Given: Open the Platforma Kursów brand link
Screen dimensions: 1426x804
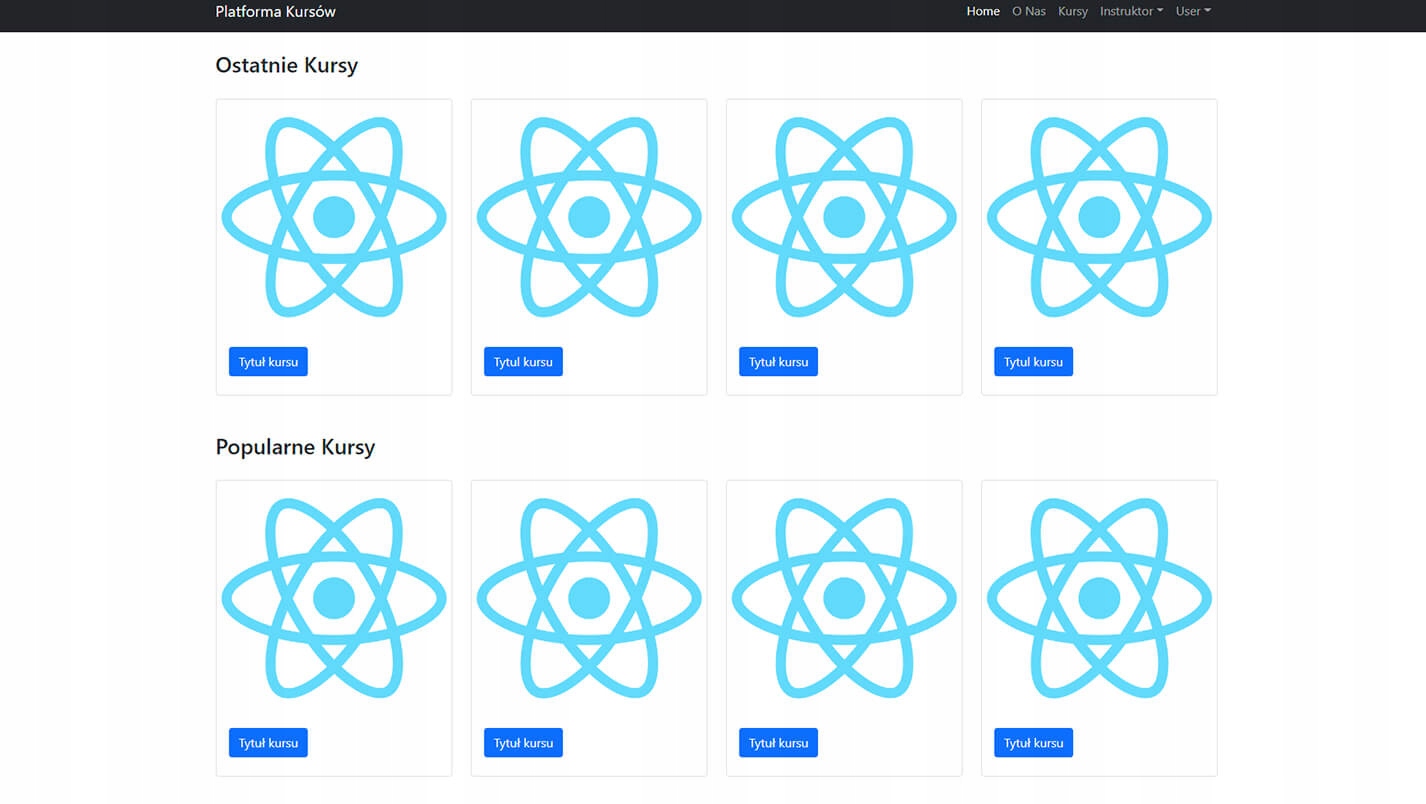Looking at the screenshot, I should pos(275,12).
